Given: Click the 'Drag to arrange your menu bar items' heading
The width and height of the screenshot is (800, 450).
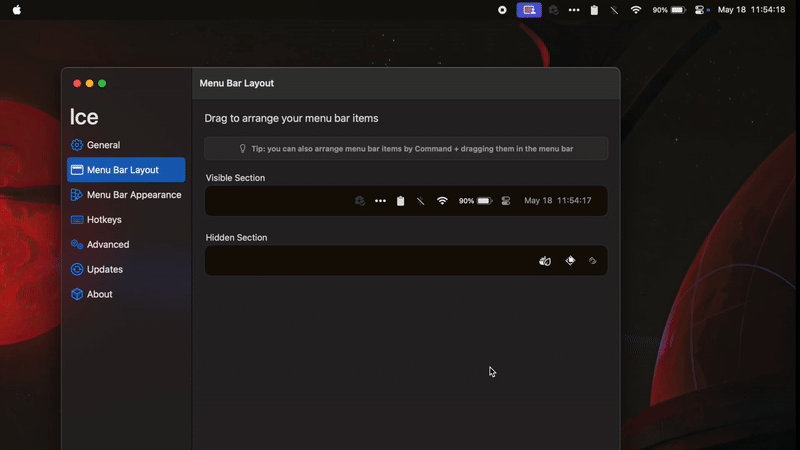Looking at the screenshot, I should pos(291,118).
